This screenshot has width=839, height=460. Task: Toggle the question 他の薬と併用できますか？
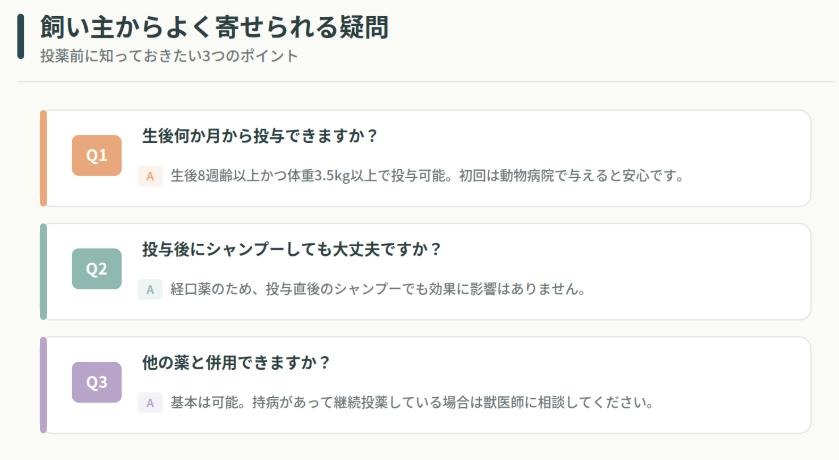pyautogui.click(x=236, y=362)
